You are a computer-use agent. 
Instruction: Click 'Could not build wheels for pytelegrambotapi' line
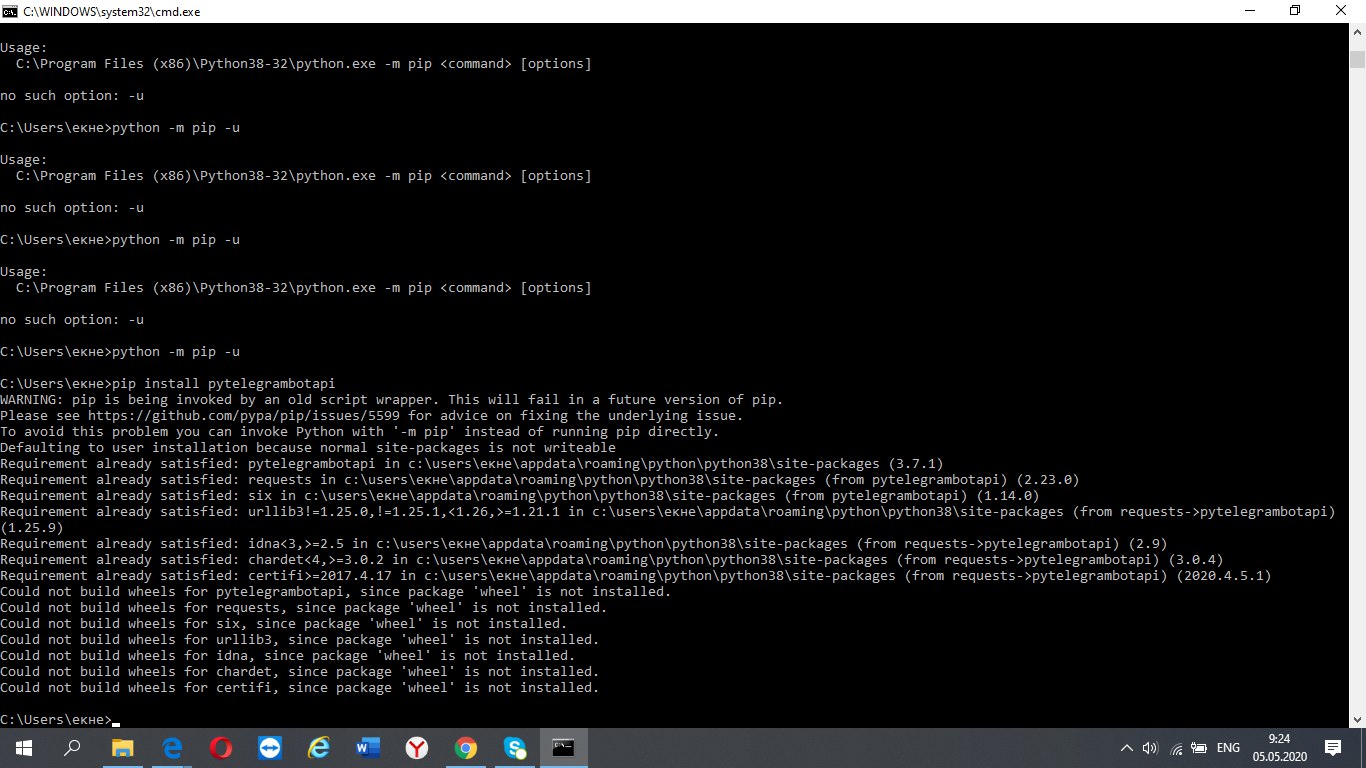(336, 592)
